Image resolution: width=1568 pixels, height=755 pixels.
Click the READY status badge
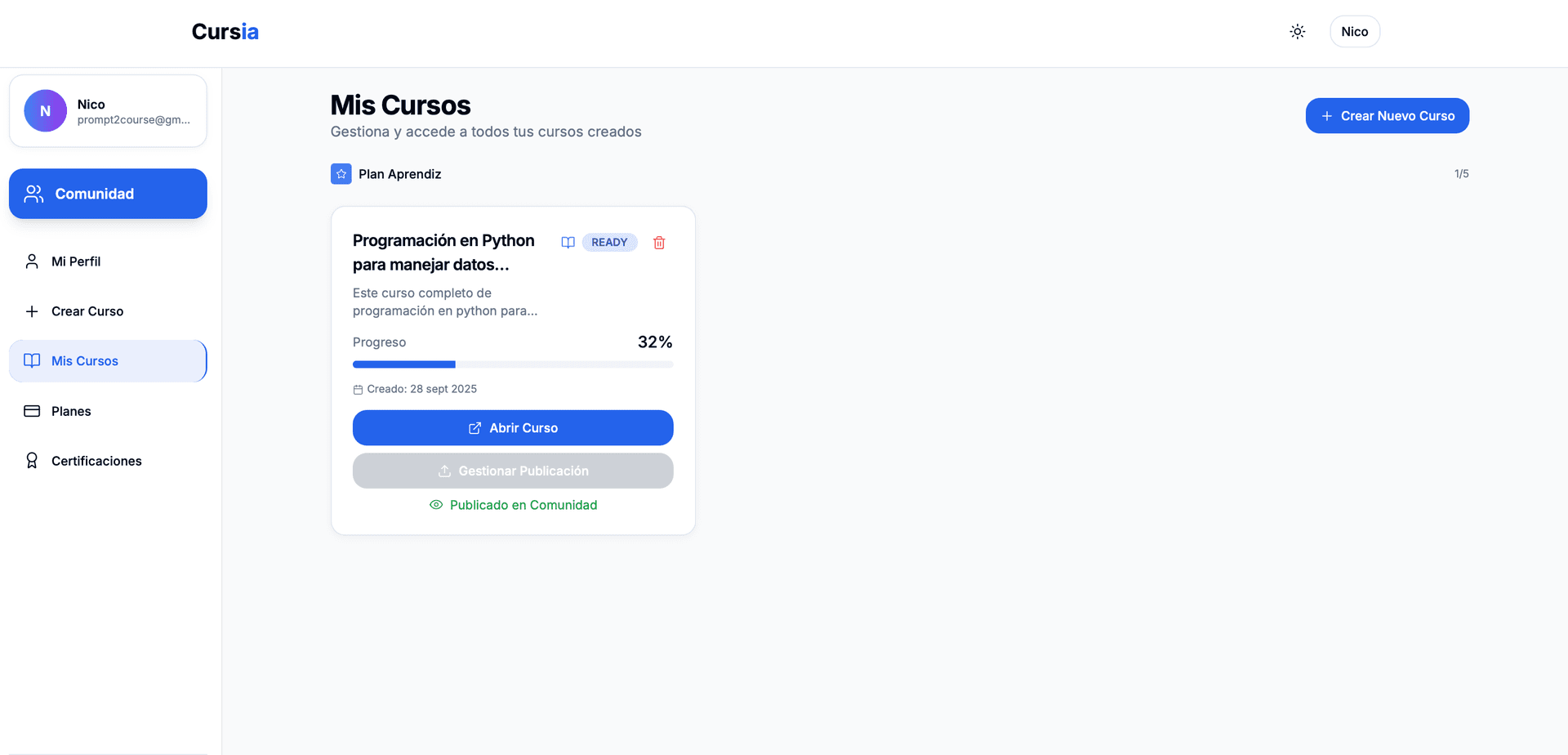click(609, 243)
